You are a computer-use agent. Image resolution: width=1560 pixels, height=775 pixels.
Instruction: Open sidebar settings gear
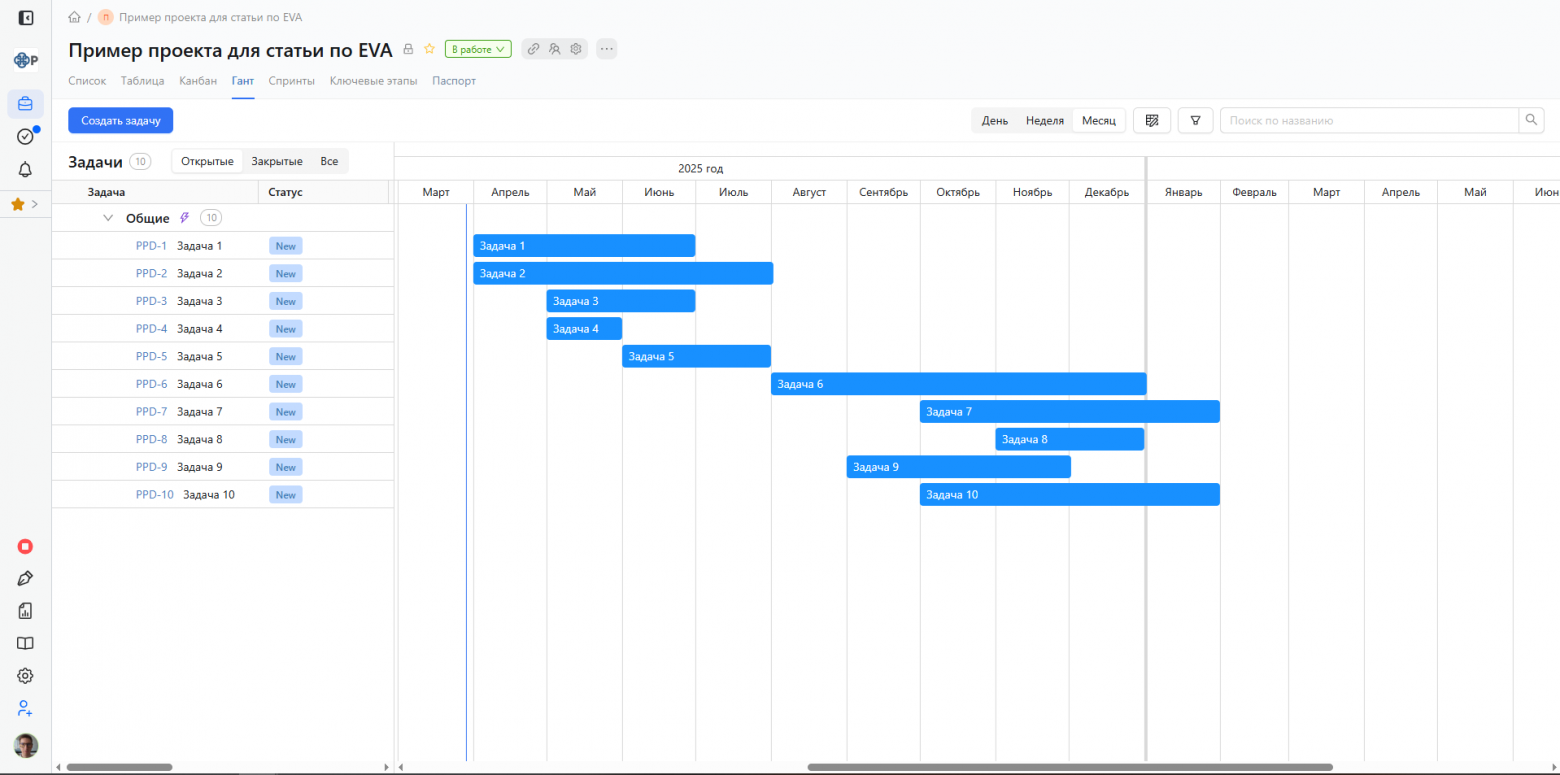(26, 676)
